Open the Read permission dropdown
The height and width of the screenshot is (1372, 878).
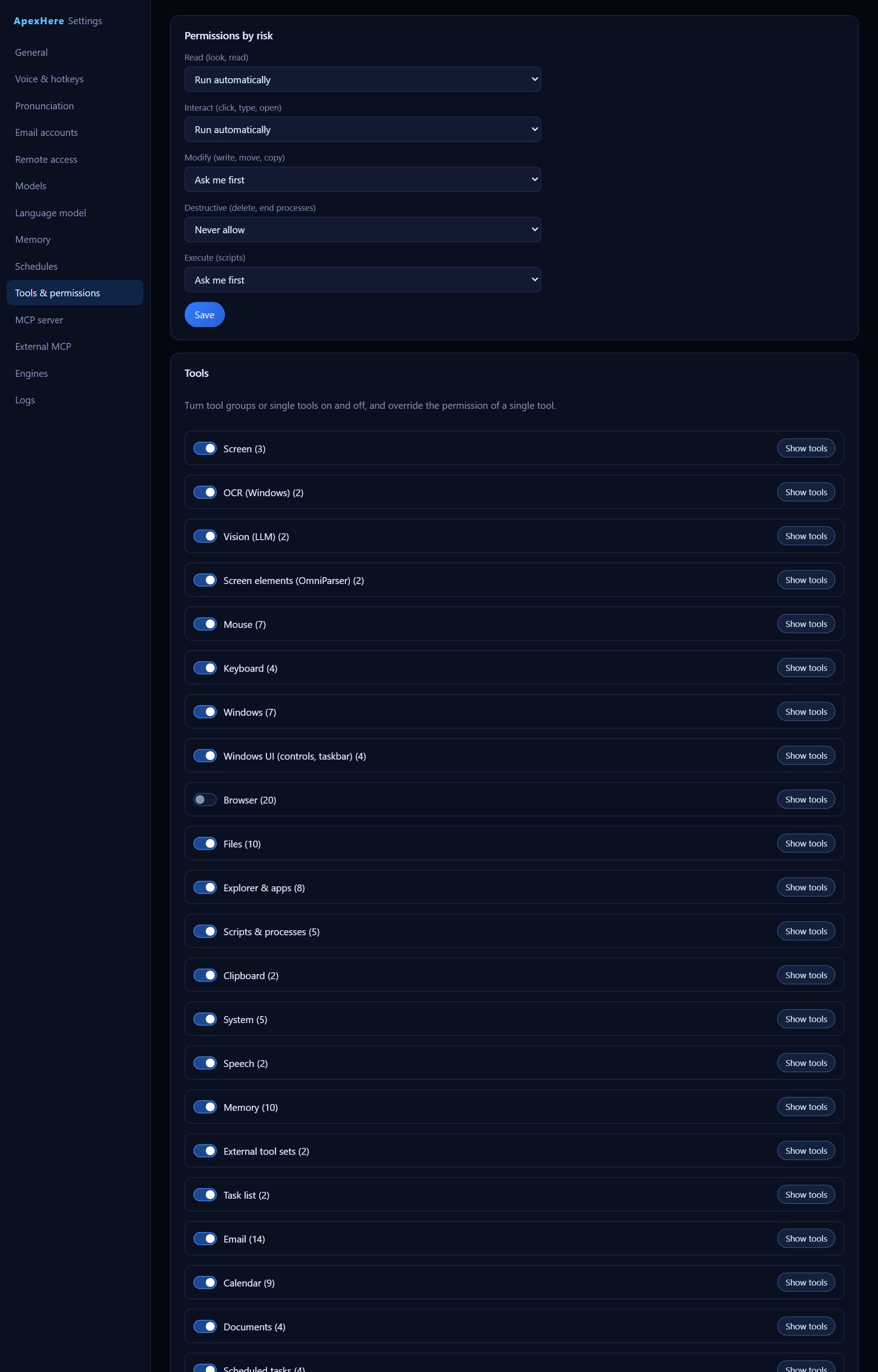363,80
